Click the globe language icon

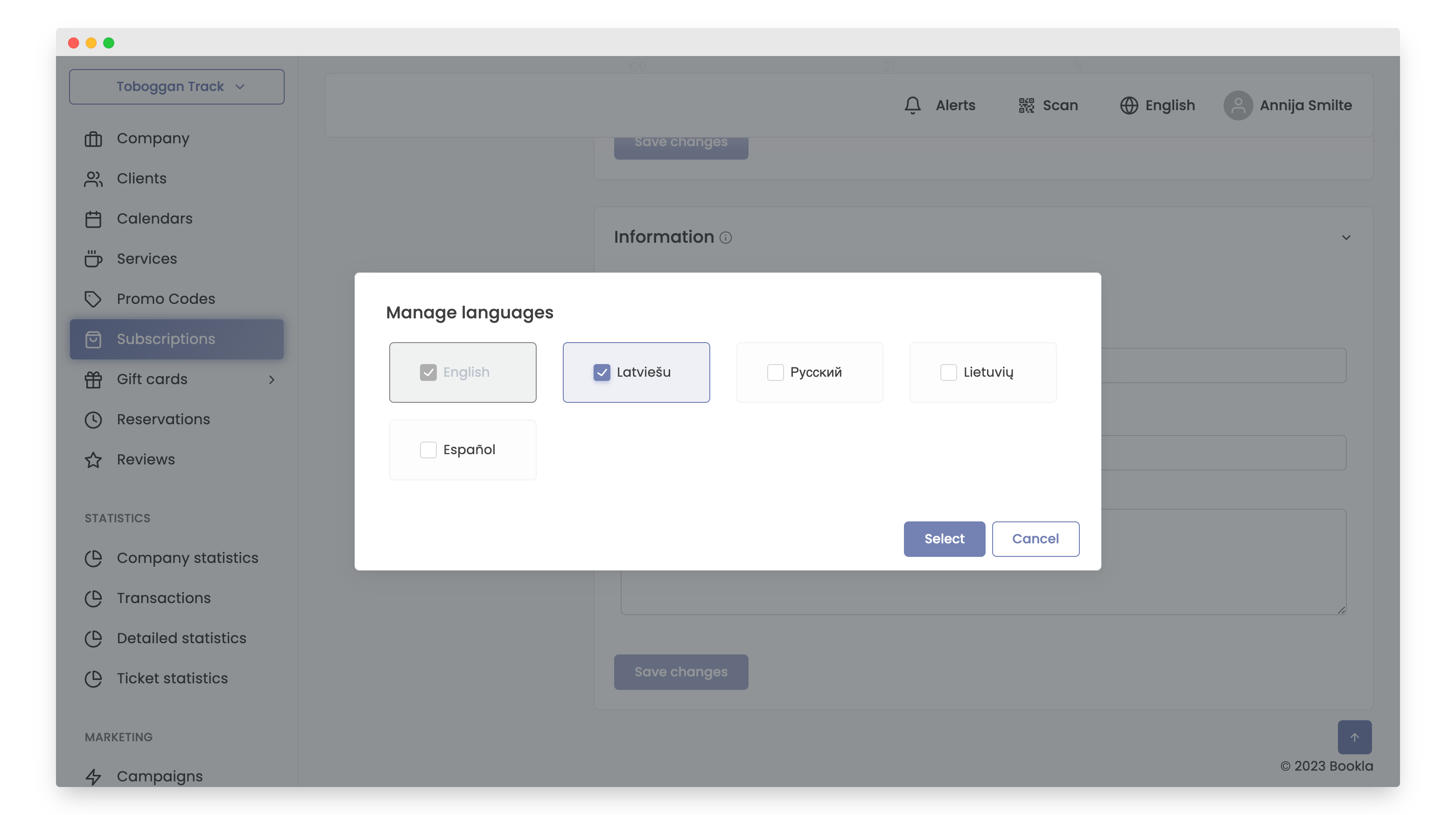click(x=1129, y=105)
